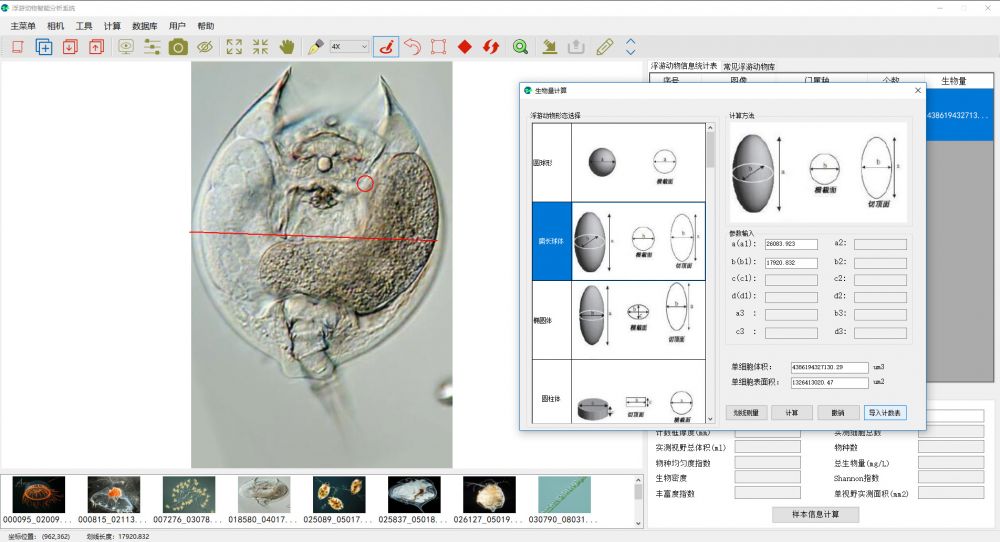Click the 样本信息计算 button
This screenshot has height=542, width=1000.
pyautogui.click(x=815, y=514)
